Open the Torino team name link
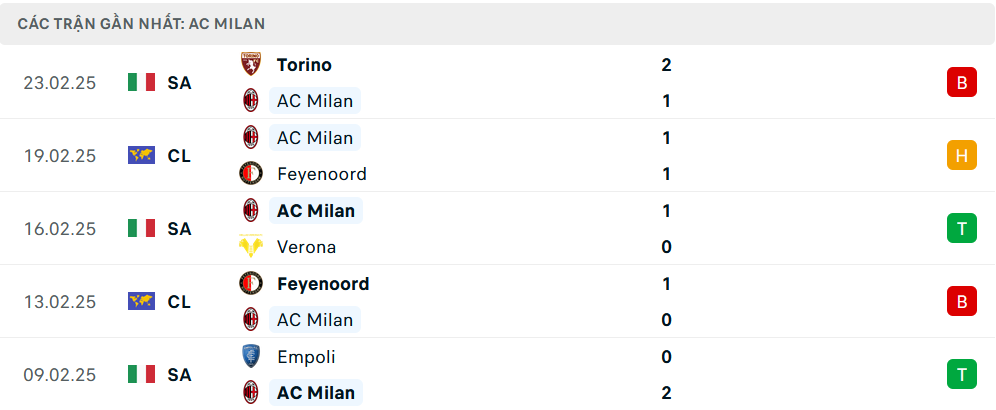Screen dimensions: 996x410 (304, 65)
